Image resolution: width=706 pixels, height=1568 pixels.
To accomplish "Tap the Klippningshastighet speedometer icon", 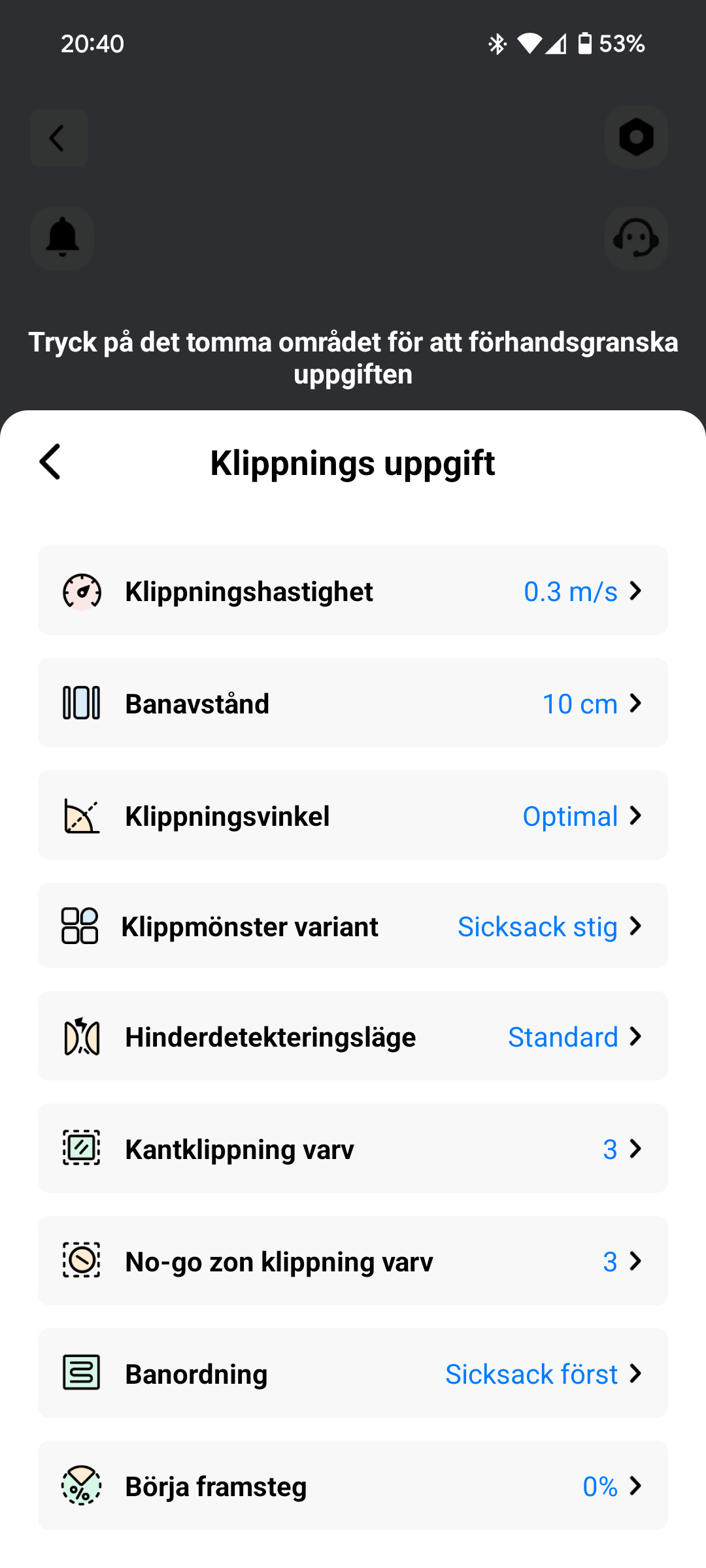I will coord(82,591).
